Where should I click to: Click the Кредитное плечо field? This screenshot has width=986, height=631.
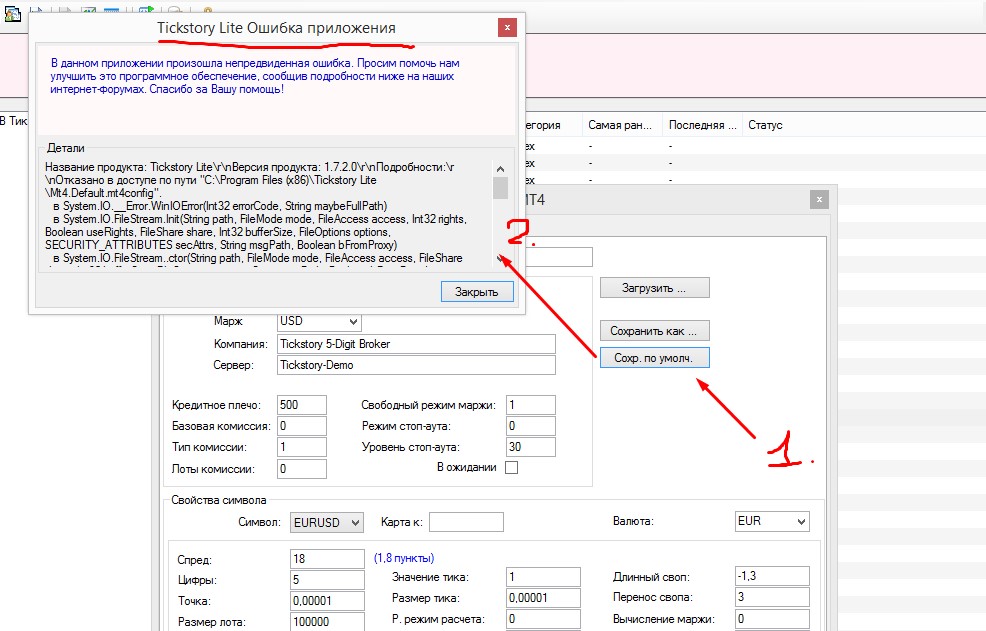click(x=302, y=405)
